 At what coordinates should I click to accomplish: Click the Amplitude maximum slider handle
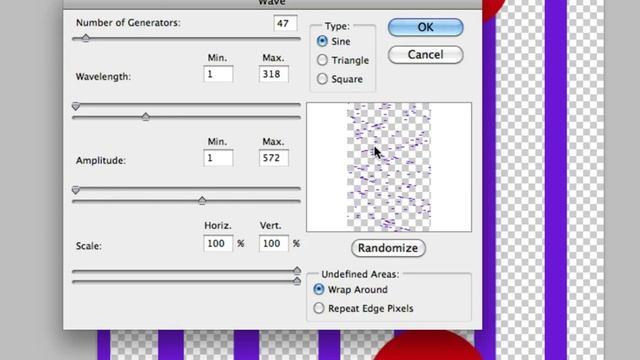(x=202, y=200)
